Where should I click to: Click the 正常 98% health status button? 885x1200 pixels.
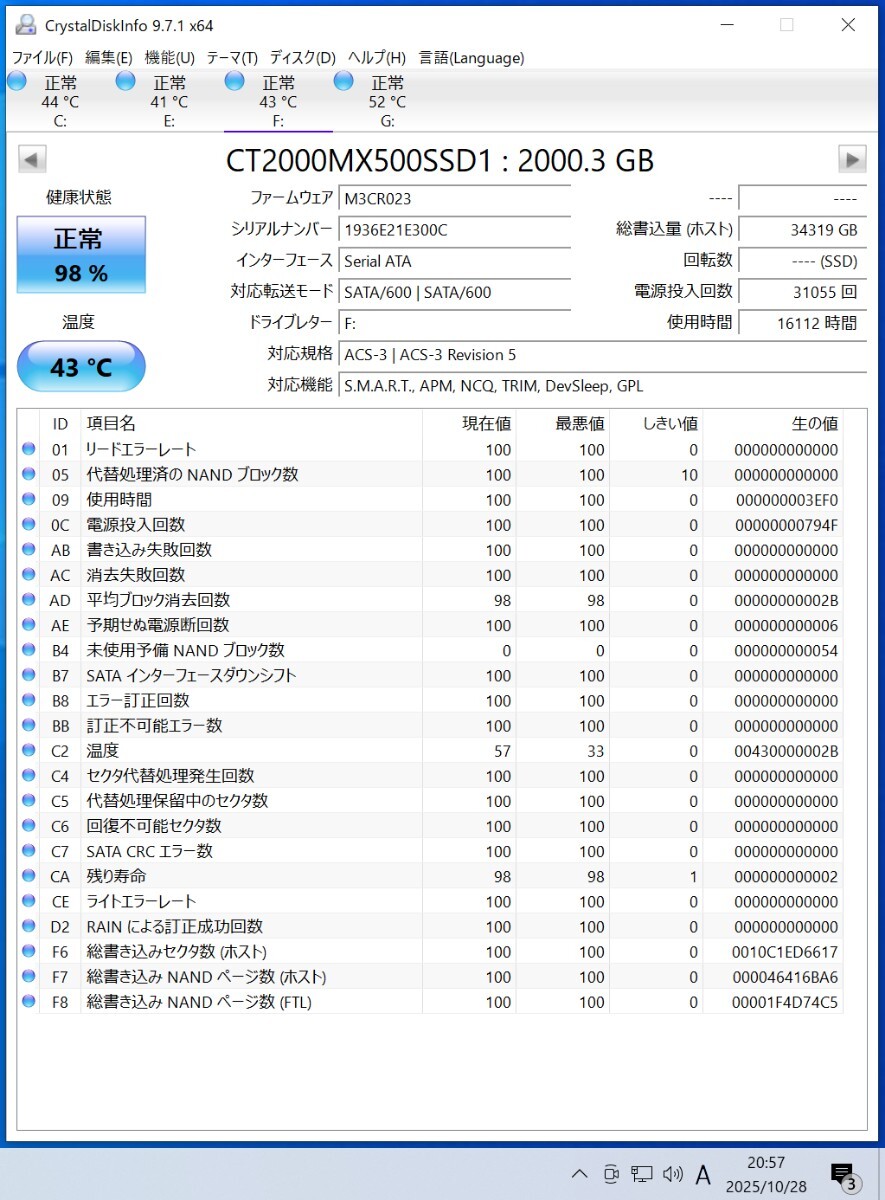click(x=80, y=255)
